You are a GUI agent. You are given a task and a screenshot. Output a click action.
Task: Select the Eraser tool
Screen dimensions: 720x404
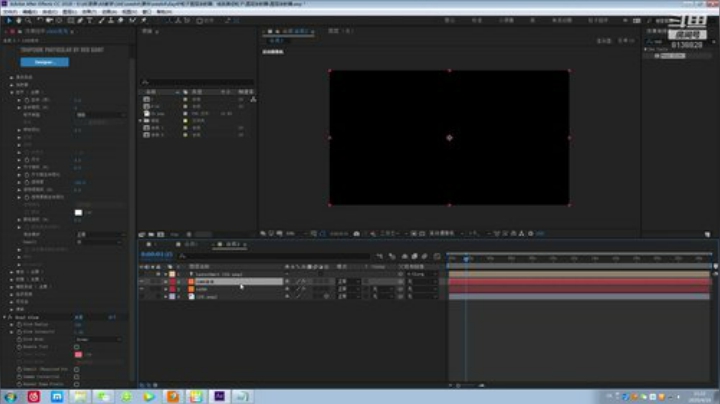tap(121, 21)
